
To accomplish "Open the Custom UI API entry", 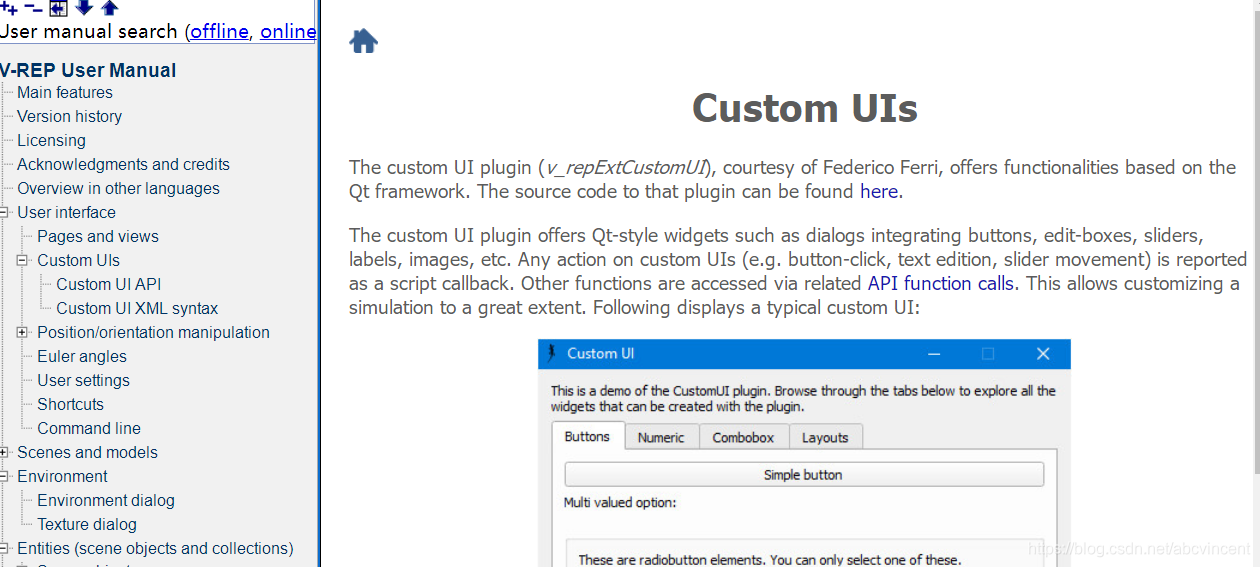I will pos(108,284).
